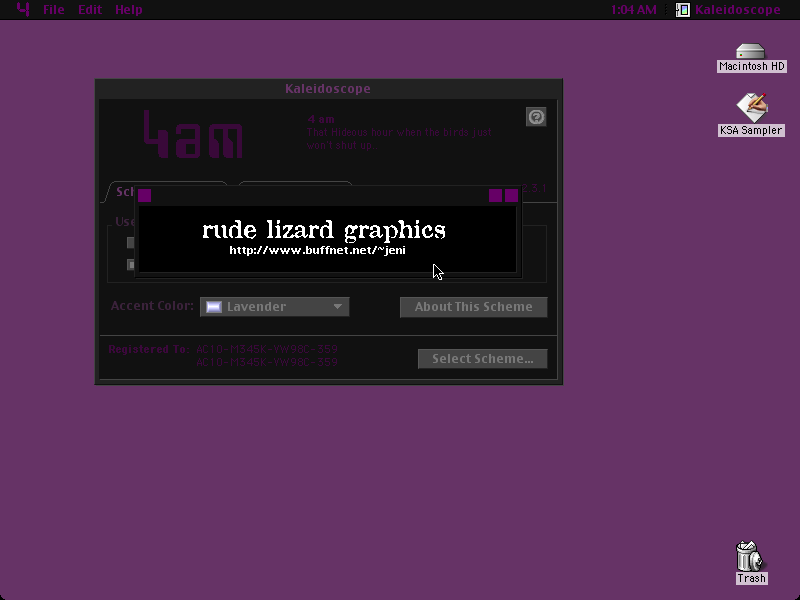Click the rude lizard graphics banner
Viewport: 800px width, 600px height.
pyautogui.click(x=324, y=230)
